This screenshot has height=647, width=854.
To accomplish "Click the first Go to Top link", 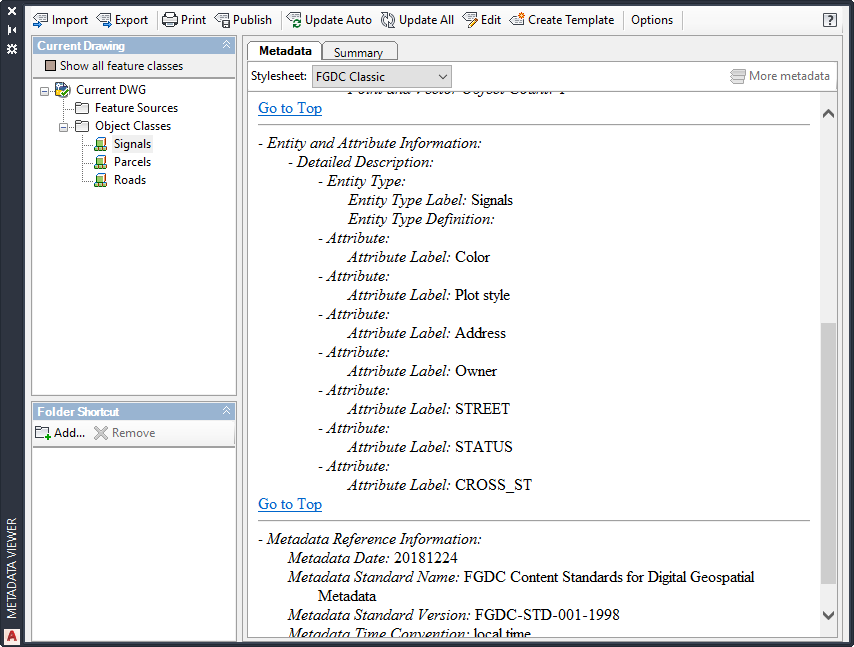I will pos(290,108).
